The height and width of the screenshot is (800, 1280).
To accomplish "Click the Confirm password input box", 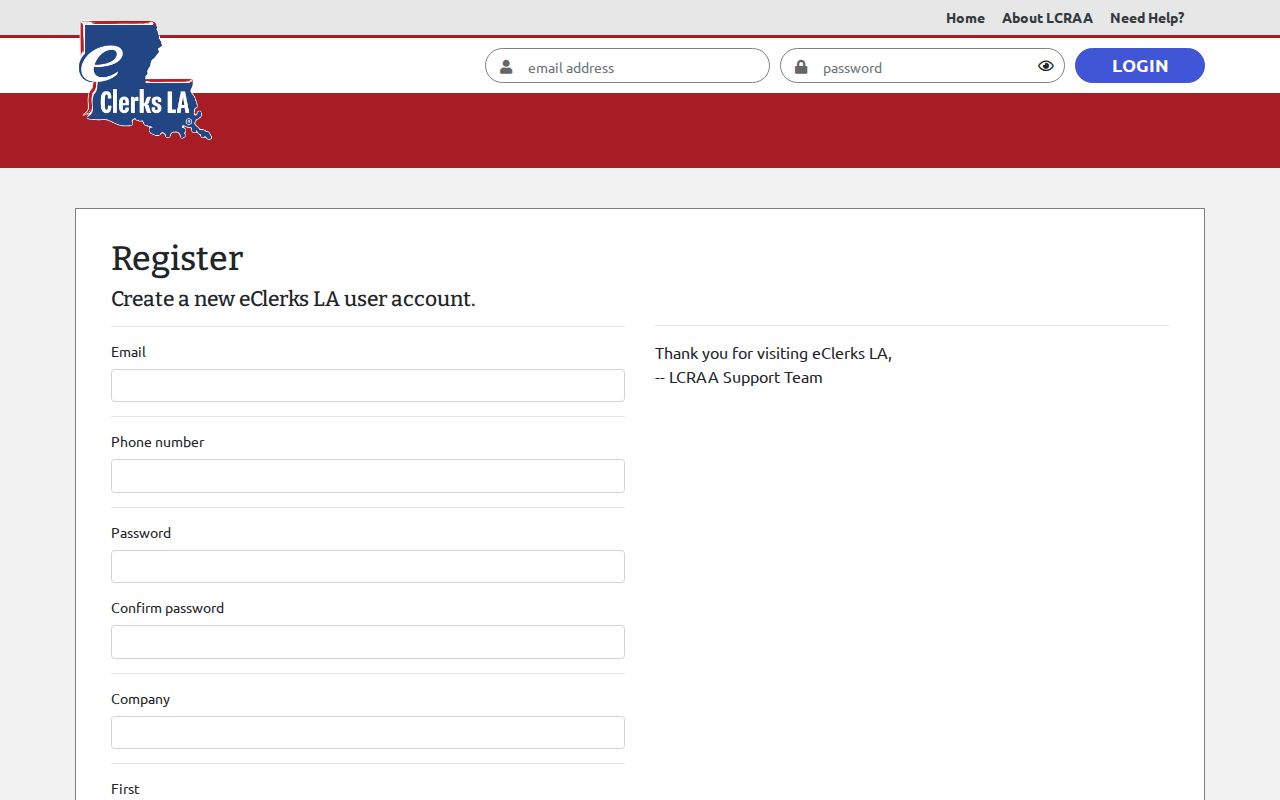I will (368, 642).
